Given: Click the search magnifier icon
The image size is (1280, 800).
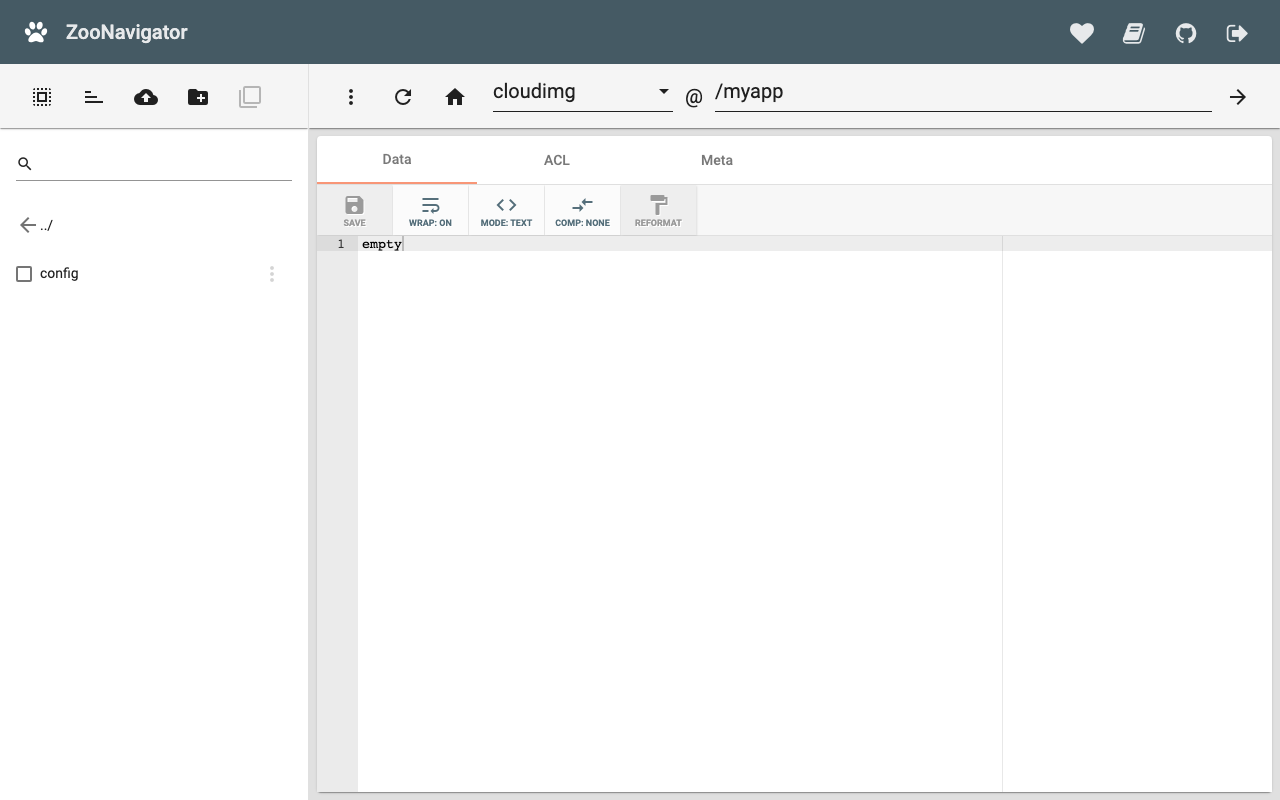Looking at the screenshot, I should coord(25,163).
